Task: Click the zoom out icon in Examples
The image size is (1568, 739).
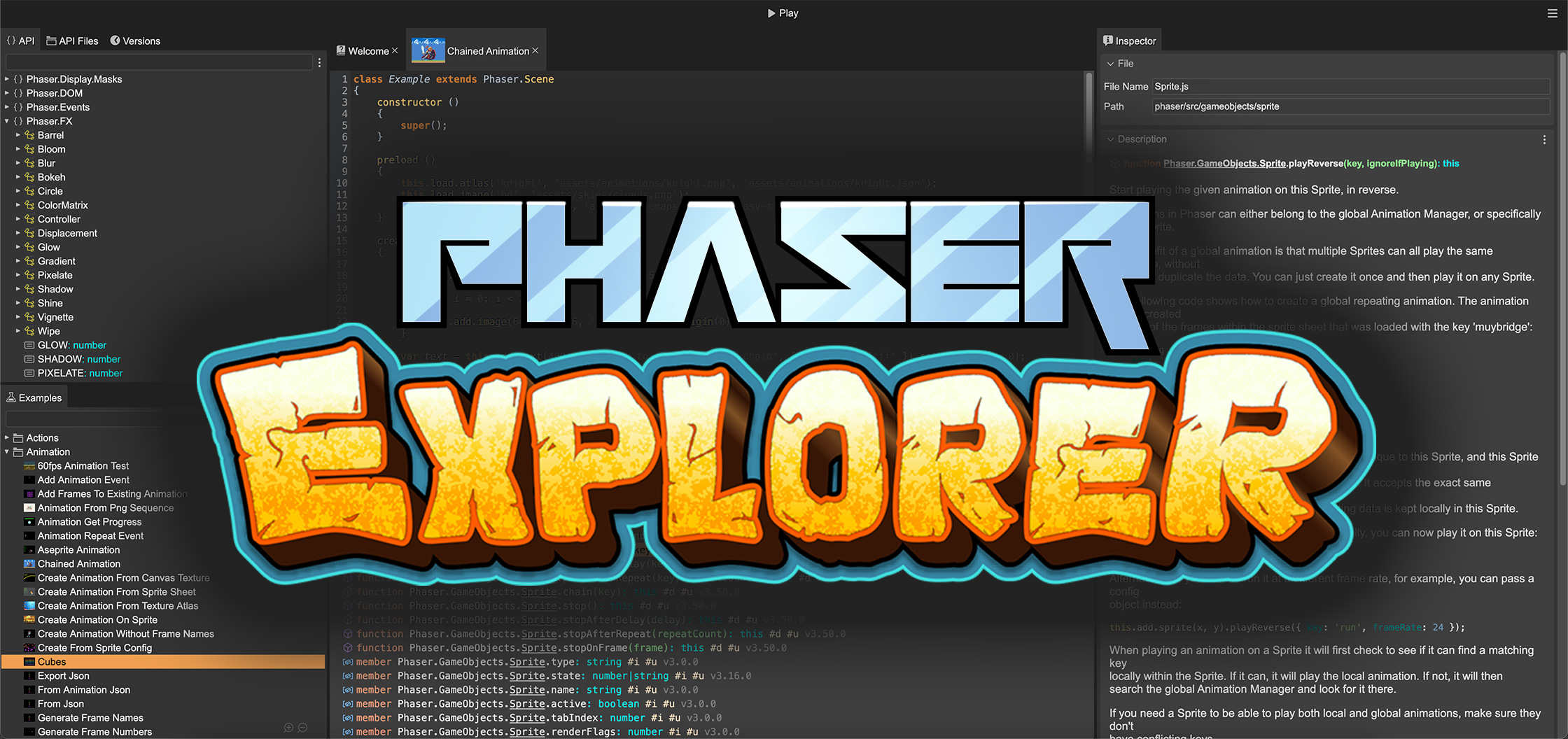Action: point(302,728)
